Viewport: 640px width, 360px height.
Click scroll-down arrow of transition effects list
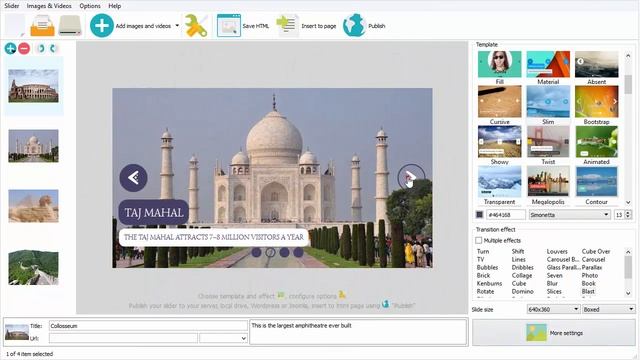(x=628, y=293)
